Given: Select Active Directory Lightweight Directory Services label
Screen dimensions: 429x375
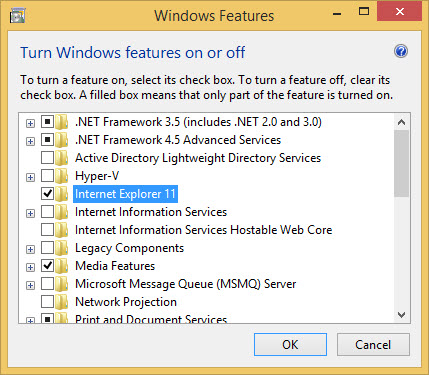Looking at the screenshot, I should pyautogui.click(x=198, y=158).
